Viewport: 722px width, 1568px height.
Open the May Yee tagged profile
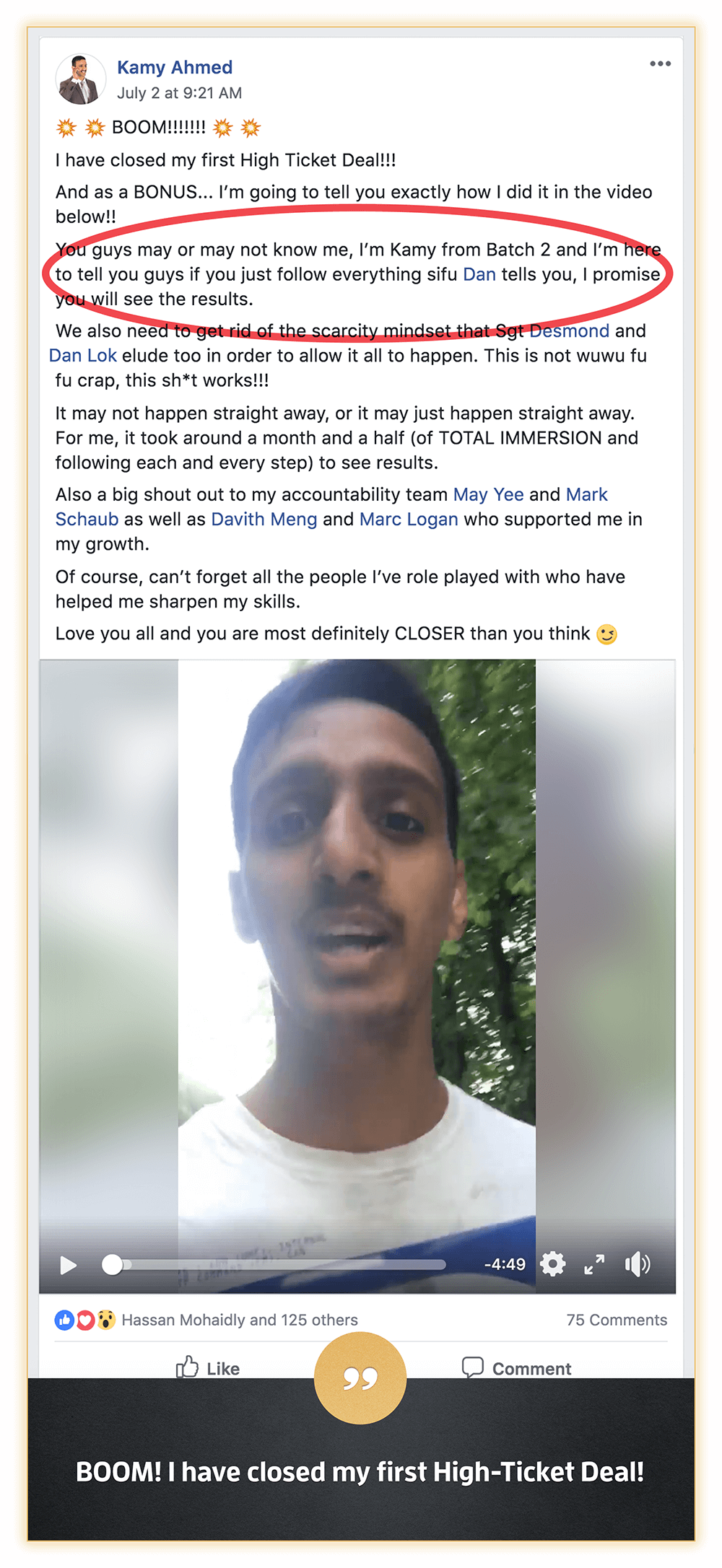[x=489, y=494]
